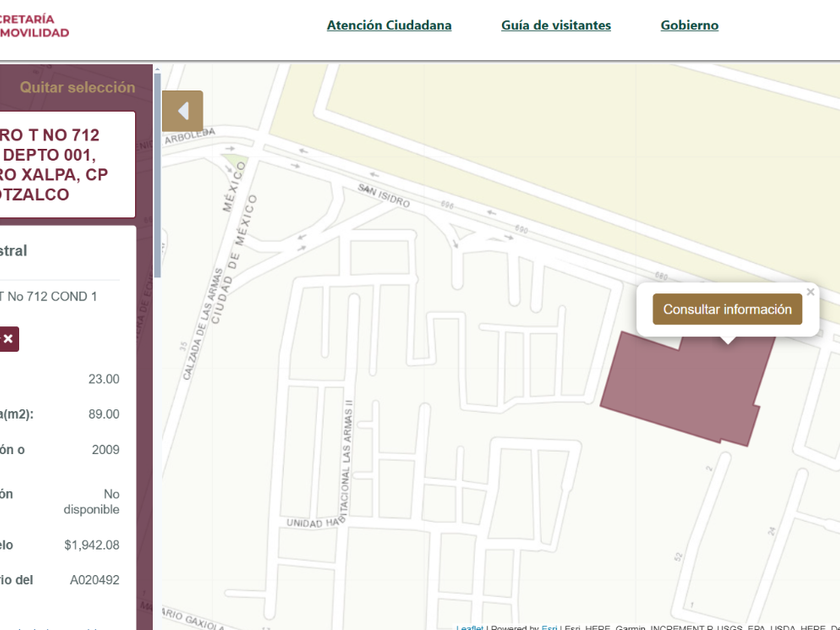The width and height of the screenshot is (840, 630).
Task: Close the Consultar información popup
Action: click(x=810, y=292)
